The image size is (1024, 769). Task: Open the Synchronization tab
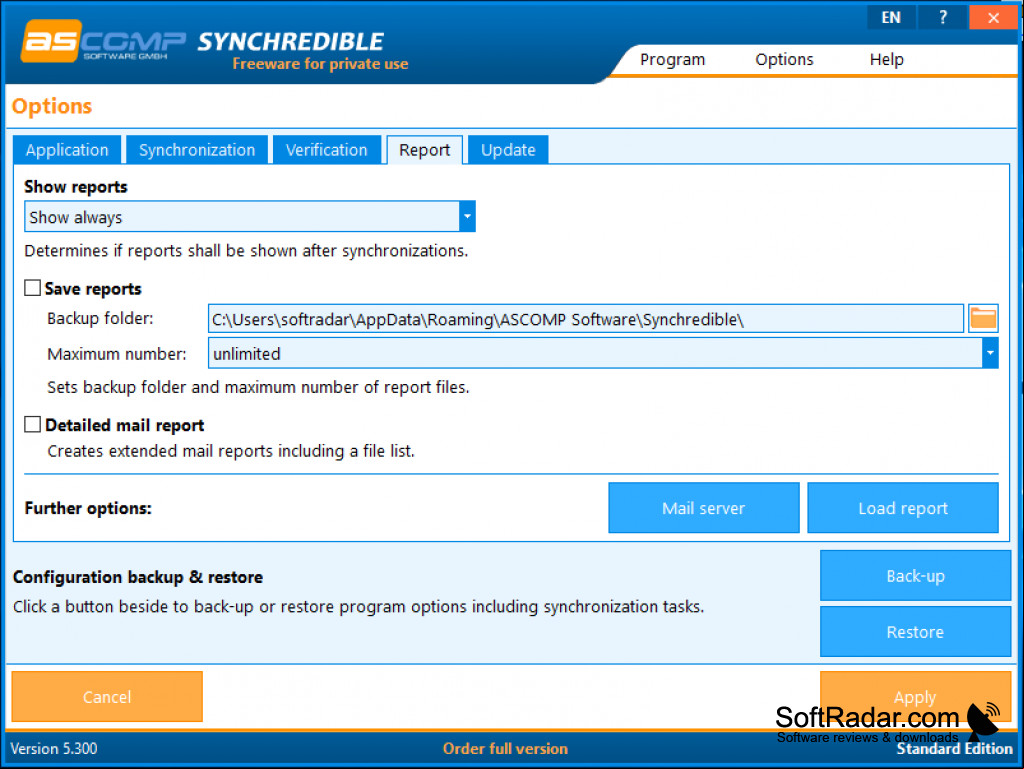(x=197, y=150)
